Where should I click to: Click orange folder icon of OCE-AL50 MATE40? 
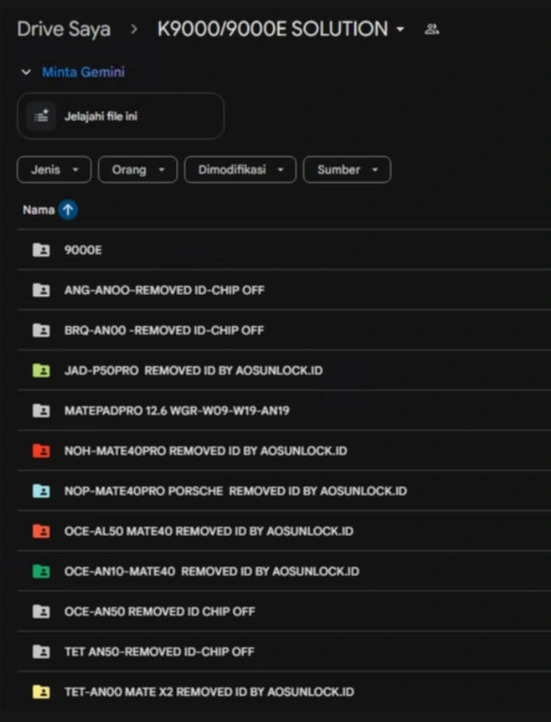click(x=41, y=531)
